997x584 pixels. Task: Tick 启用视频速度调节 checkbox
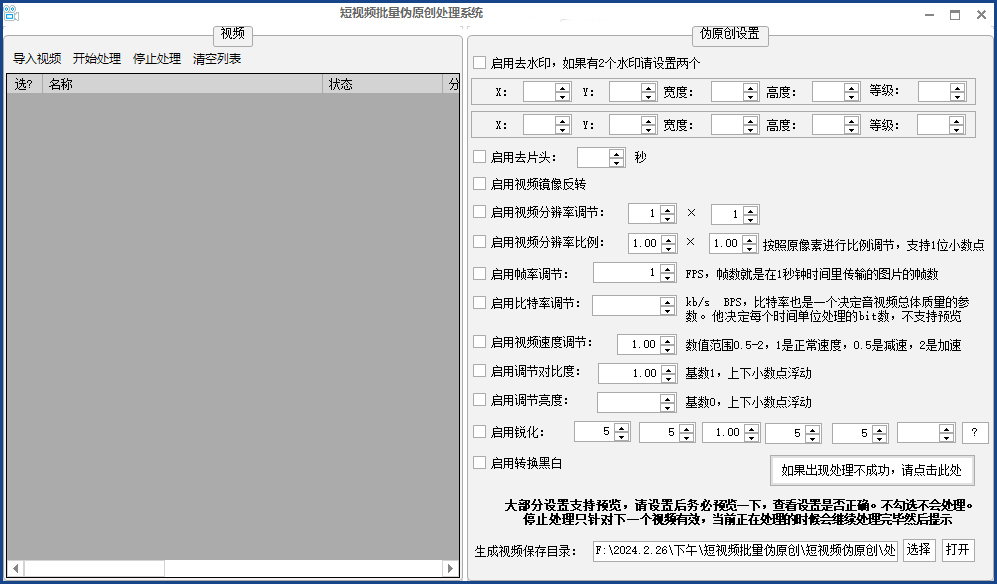tap(479, 342)
